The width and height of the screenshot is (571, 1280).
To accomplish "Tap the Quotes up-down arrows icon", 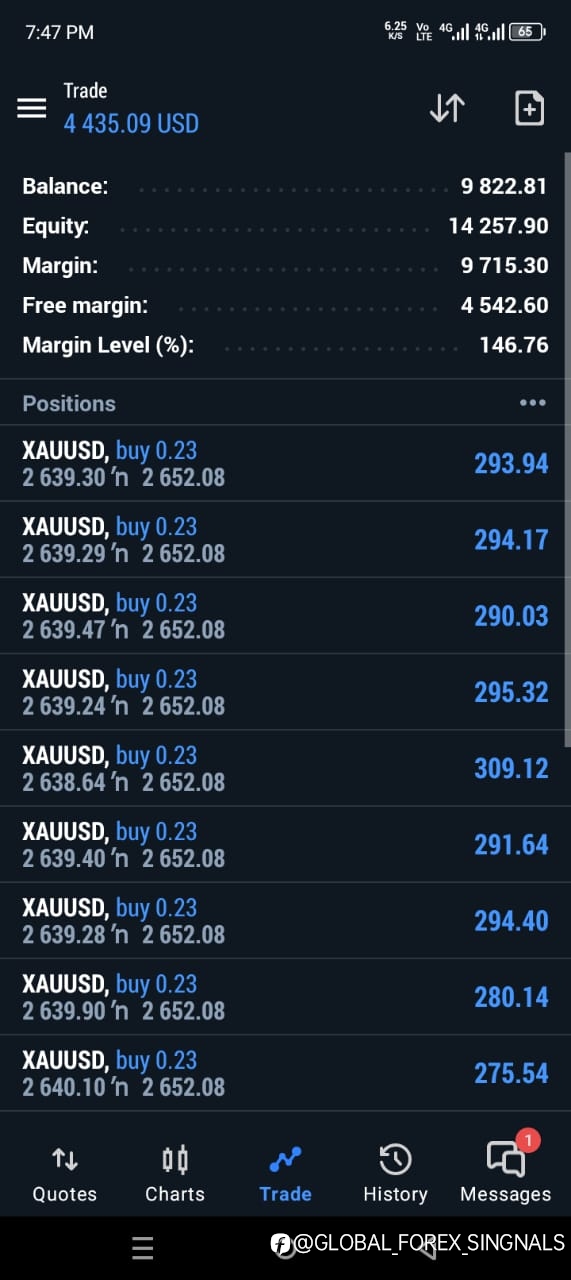I will [x=65, y=1159].
